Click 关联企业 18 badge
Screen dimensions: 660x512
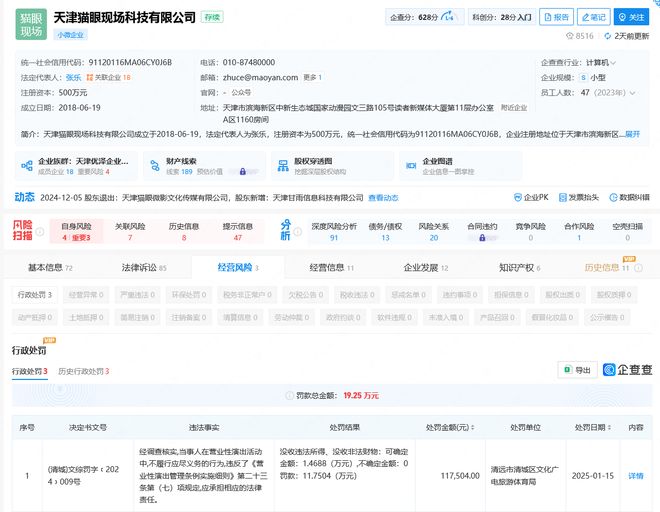coord(109,77)
